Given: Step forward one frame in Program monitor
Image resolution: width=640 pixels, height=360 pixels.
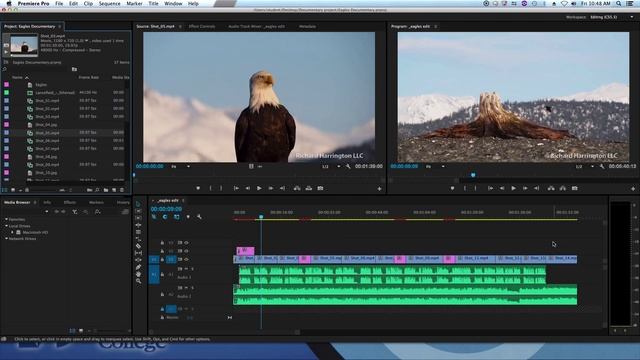Looking at the screenshot, I should 525,188.
